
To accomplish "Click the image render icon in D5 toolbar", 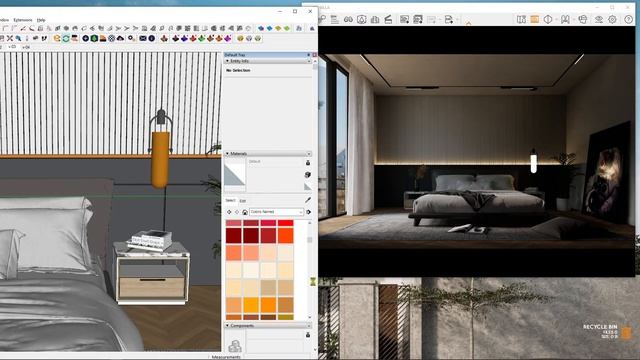I will 404,19.
